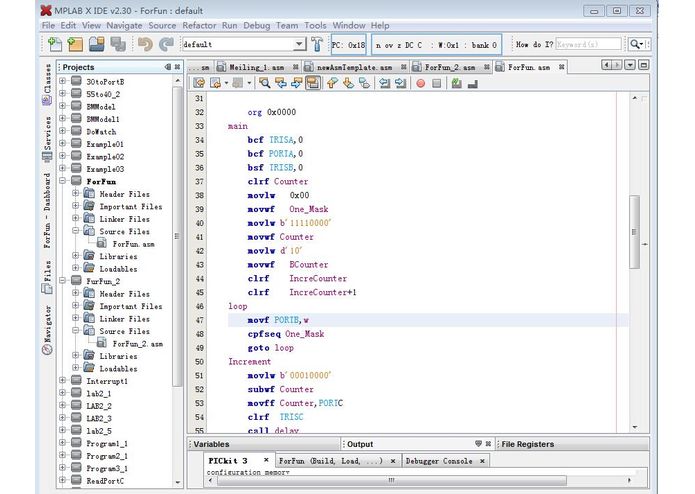Screen dimensions: 695x494
Task: Click Toggle Bookmark editor icon
Action: [364, 83]
